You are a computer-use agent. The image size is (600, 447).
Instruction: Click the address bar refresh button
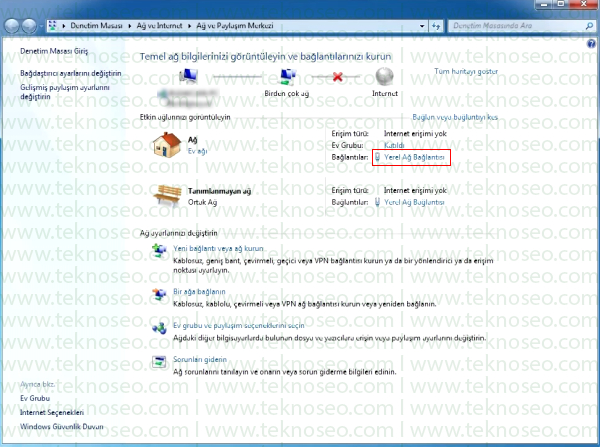tap(436, 26)
